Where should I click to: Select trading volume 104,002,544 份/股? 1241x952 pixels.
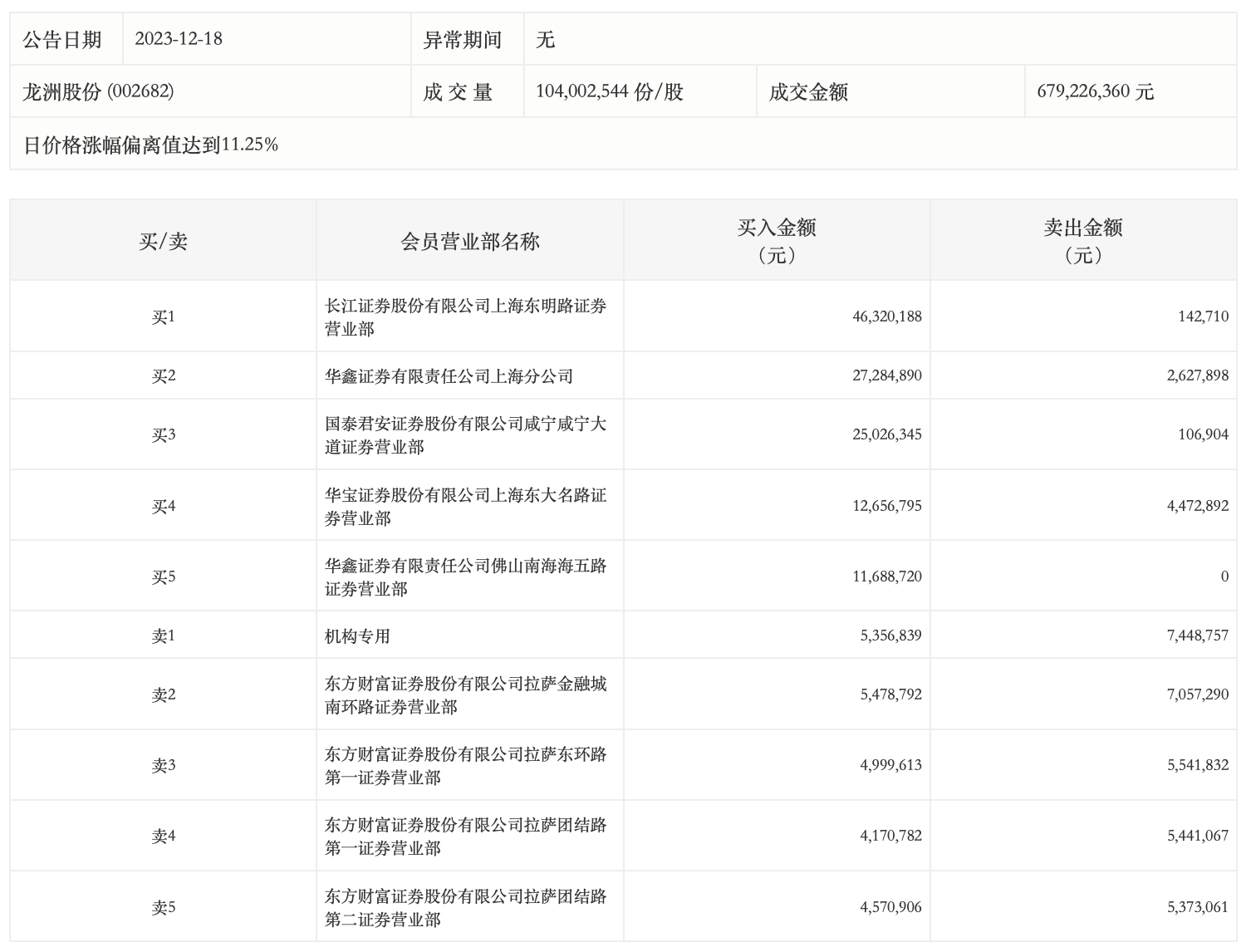[x=610, y=91]
